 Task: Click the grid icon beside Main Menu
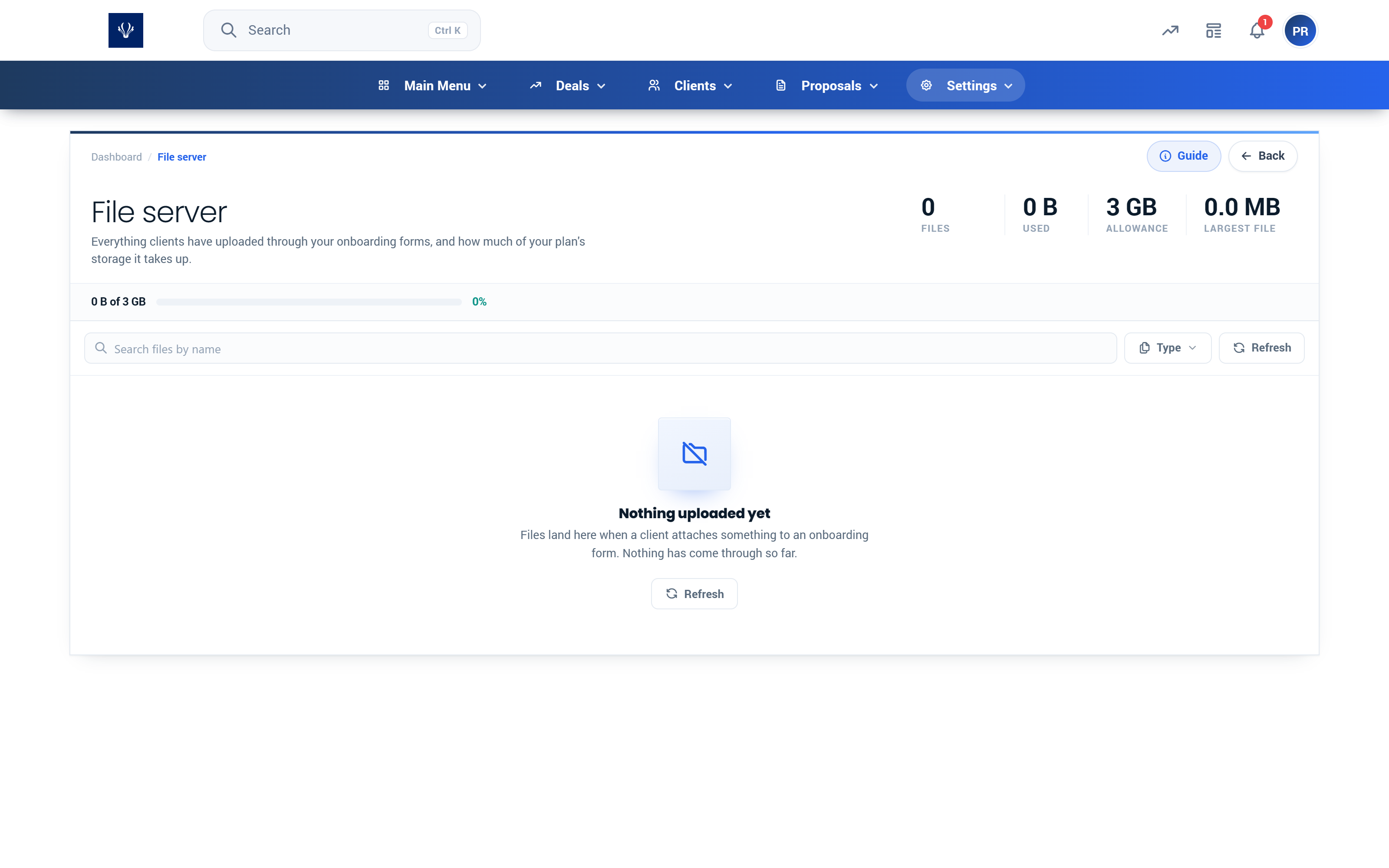pos(384,85)
